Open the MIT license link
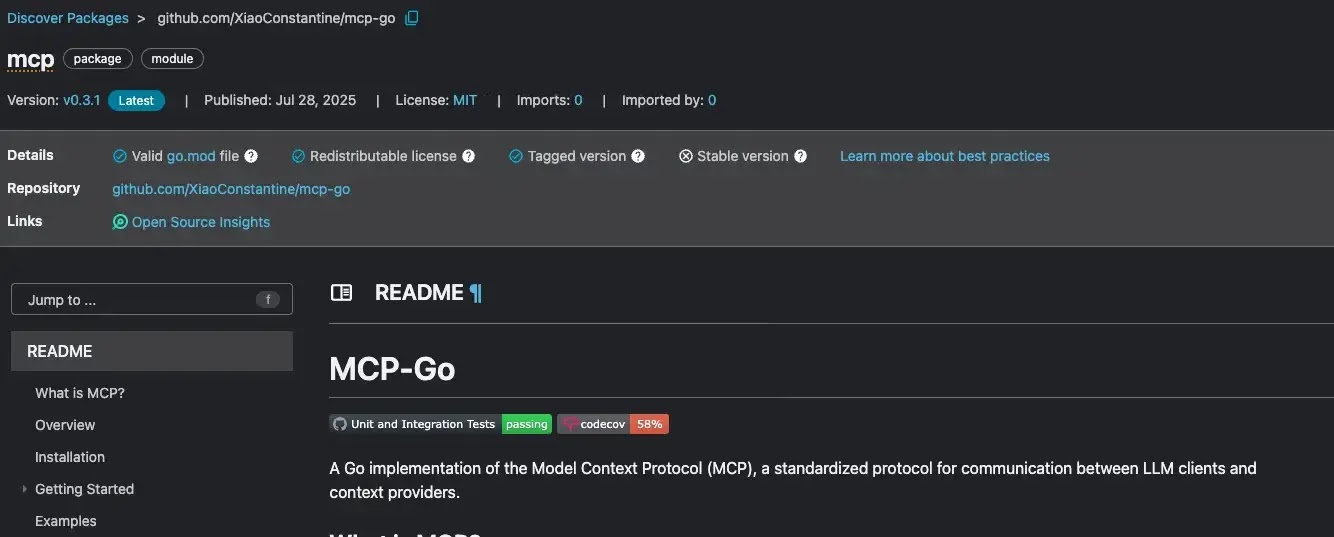1334x537 pixels. click(465, 100)
